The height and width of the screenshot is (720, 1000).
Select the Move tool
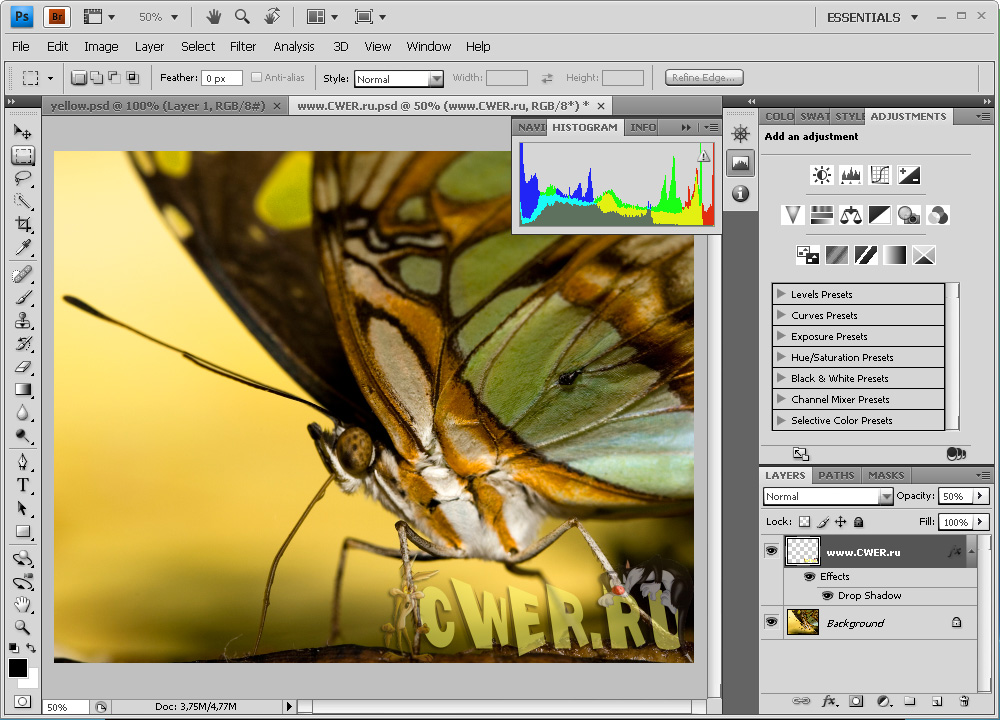click(x=22, y=132)
